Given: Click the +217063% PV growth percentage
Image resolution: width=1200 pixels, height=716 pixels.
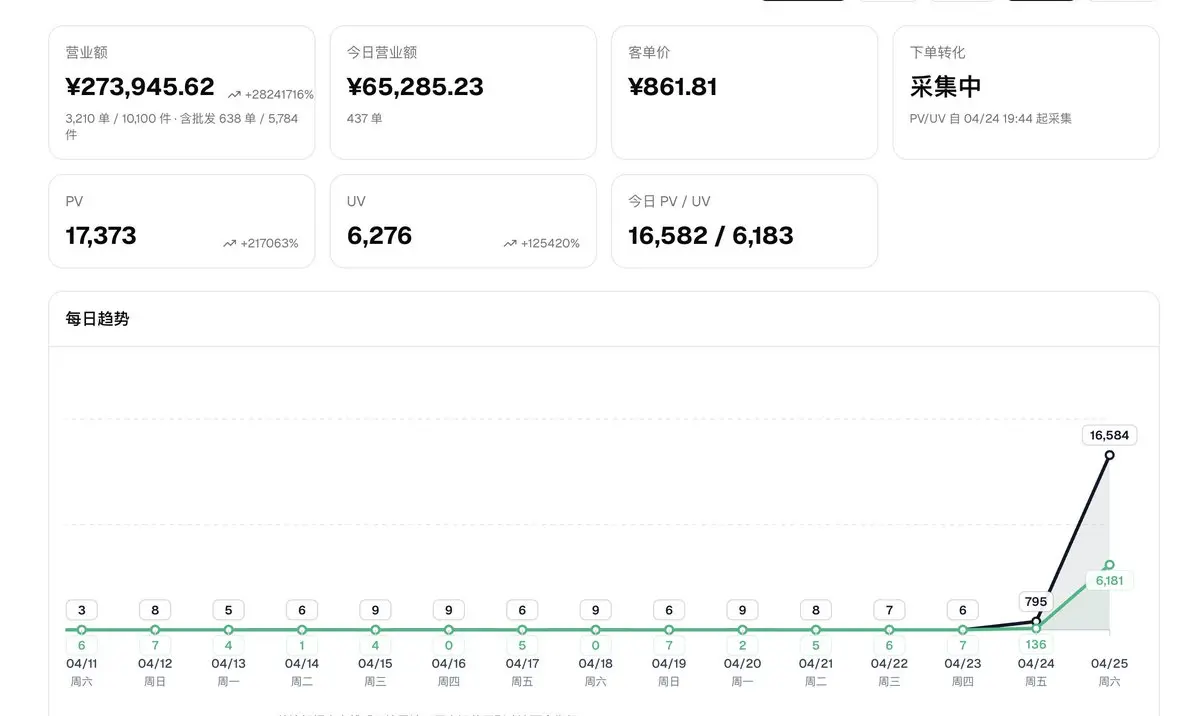Looking at the screenshot, I should pos(269,244).
